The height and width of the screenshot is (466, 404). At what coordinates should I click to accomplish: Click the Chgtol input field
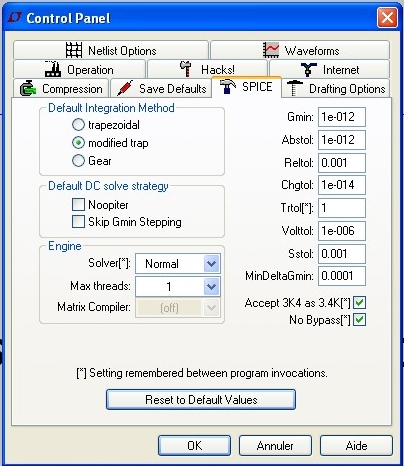pyautogui.click(x=342, y=185)
